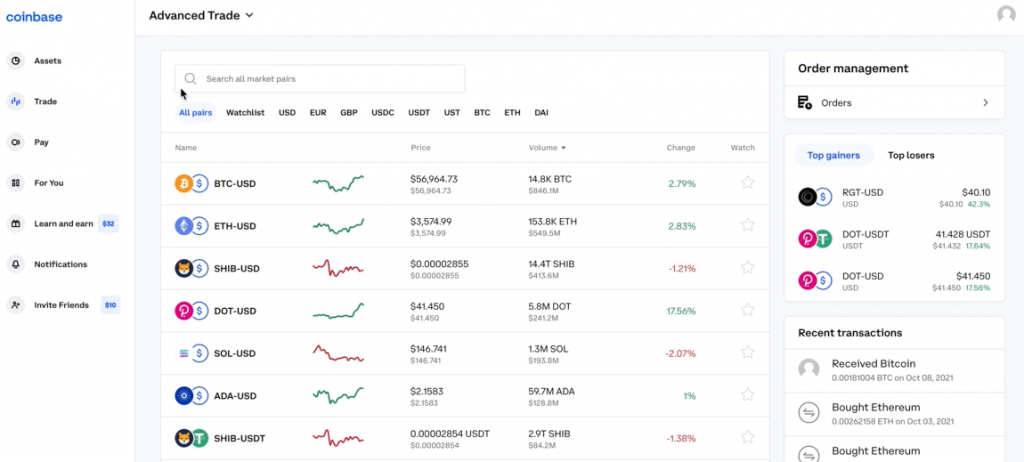Open Assets from the sidebar icon
This screenshot has height=462, width=1024.
pos(16,61)
